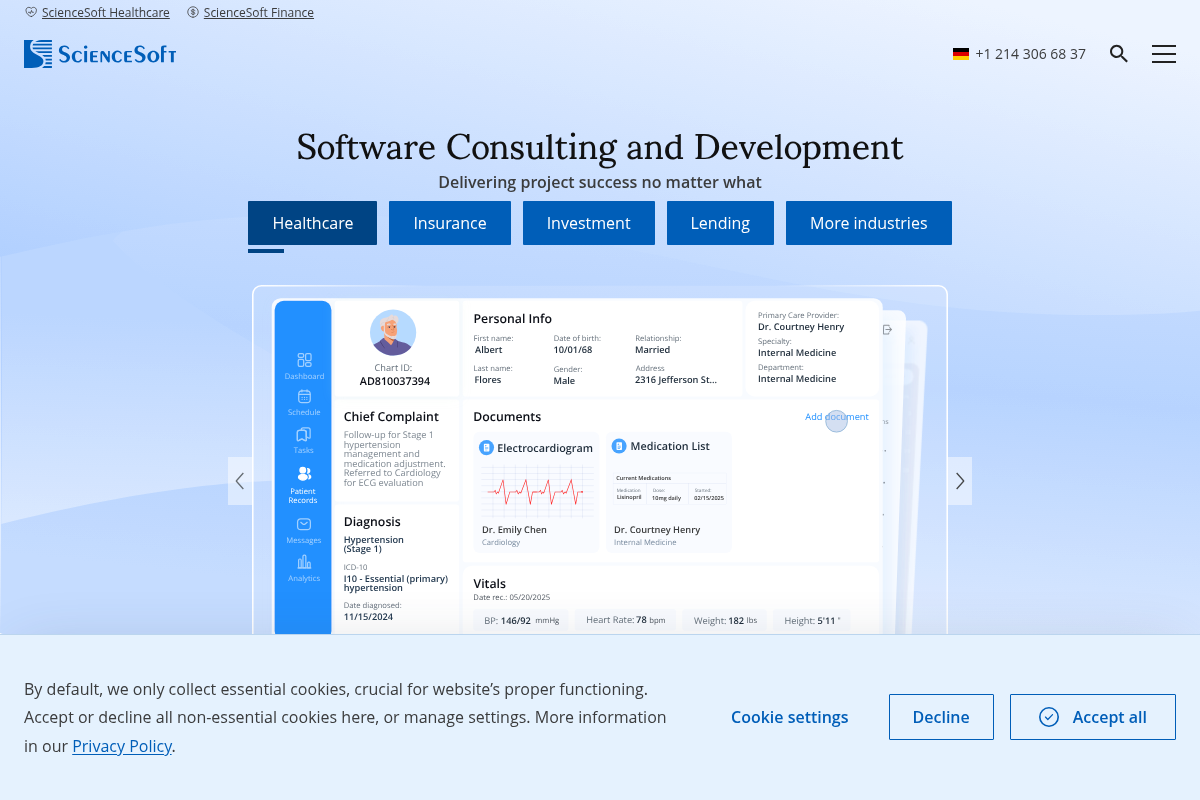Open the Messages envelope icon
Image resolution: width=1200 pixels, height=800 pixels.
pyautogui.click(x=304, y=524)
